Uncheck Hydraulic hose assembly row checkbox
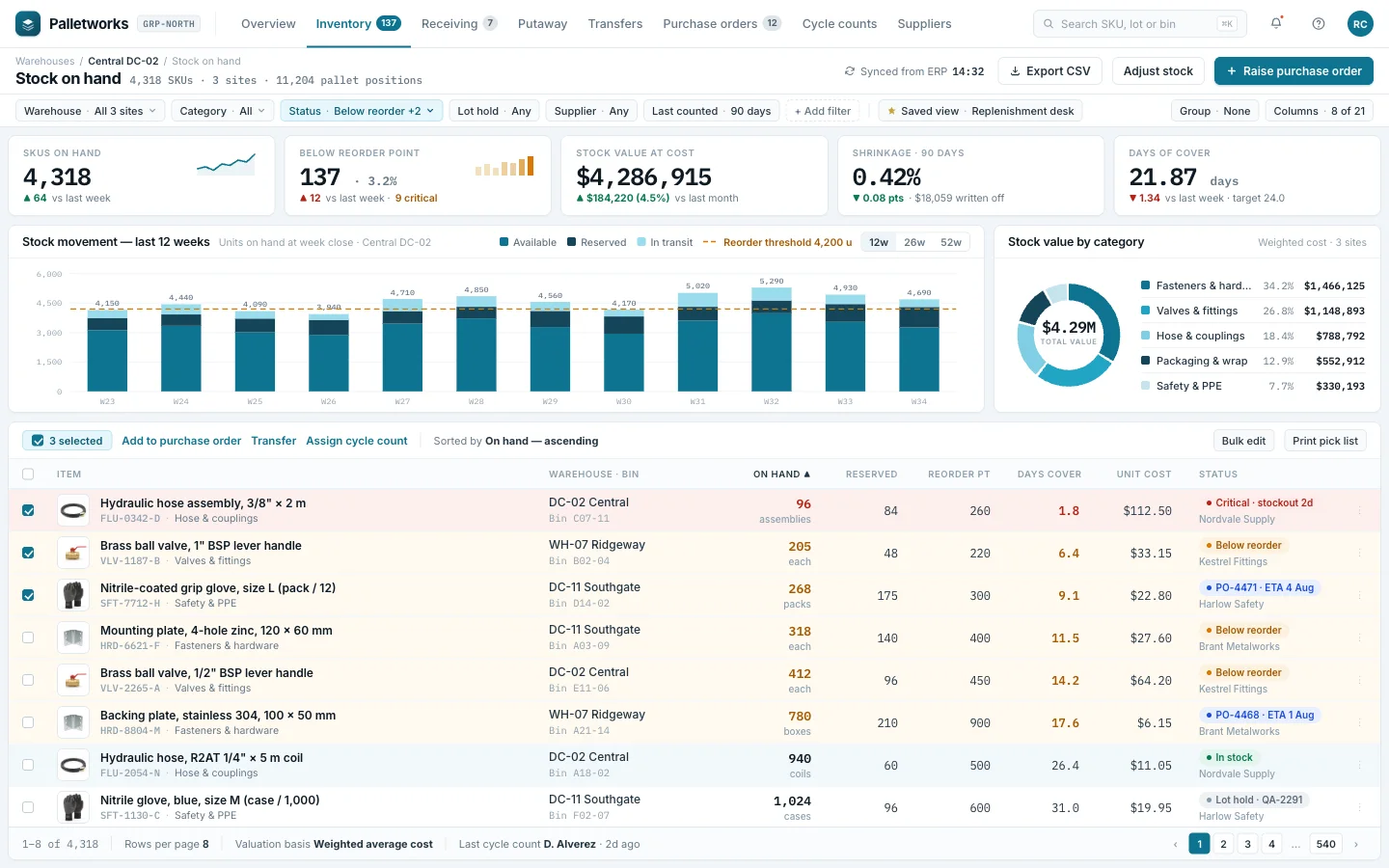 28,511
